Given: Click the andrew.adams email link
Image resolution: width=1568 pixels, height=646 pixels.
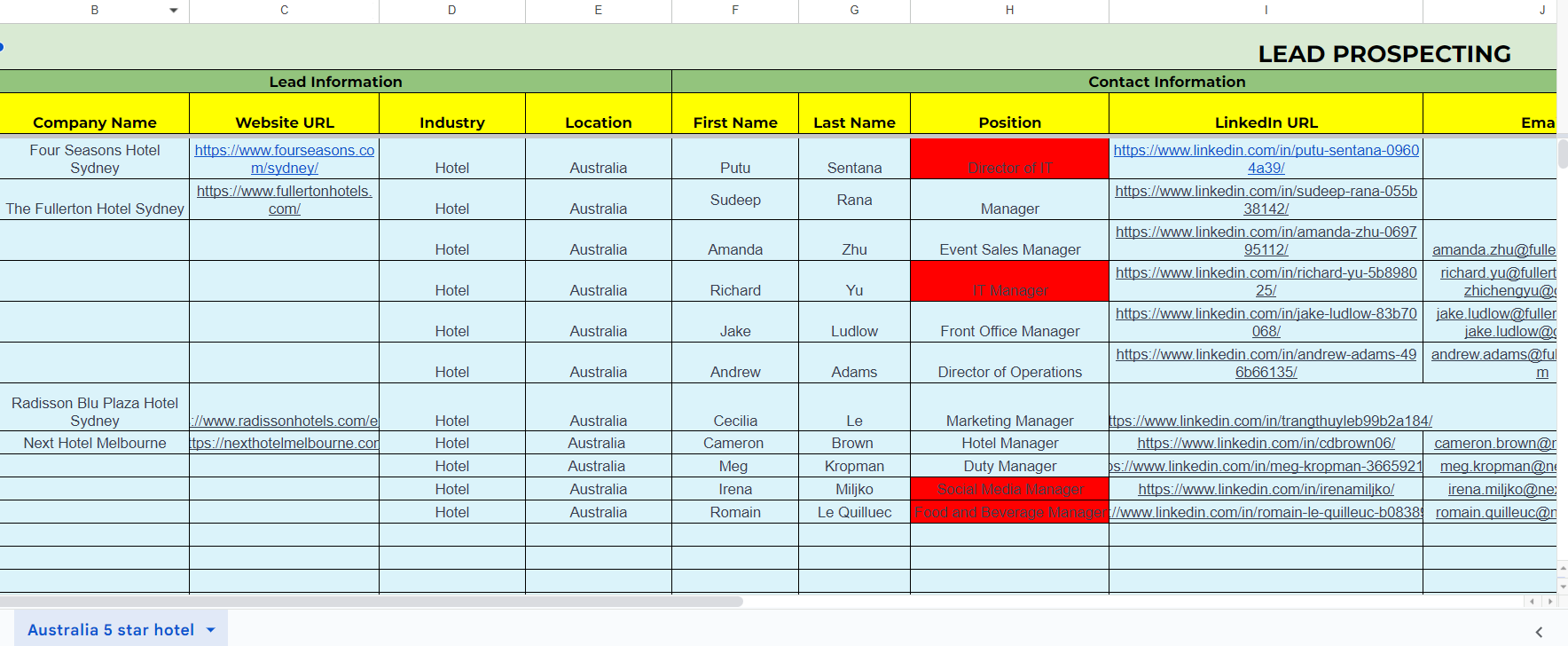Looking at the screenshot, I should (1494, 363).
